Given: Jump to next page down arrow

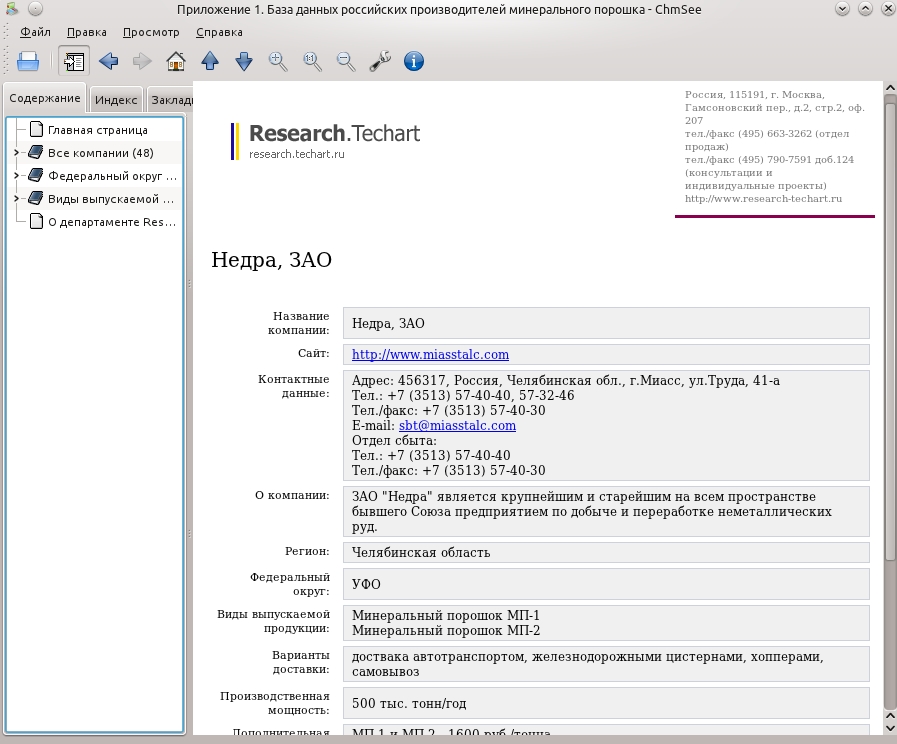Looking at the screenshot, I should pos(244,61).
